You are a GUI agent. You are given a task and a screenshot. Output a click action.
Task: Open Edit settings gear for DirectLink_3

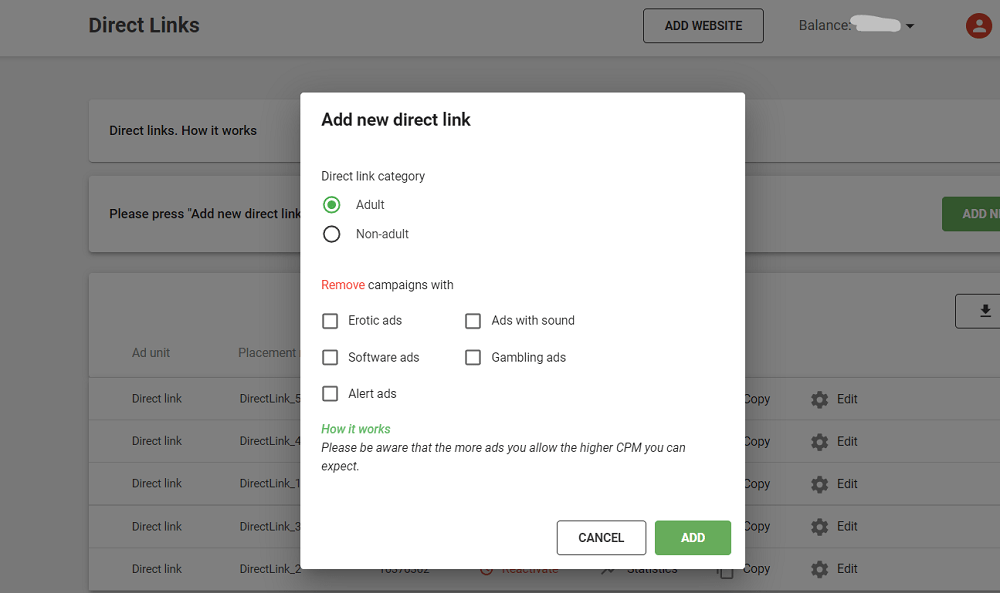point(819,526)
